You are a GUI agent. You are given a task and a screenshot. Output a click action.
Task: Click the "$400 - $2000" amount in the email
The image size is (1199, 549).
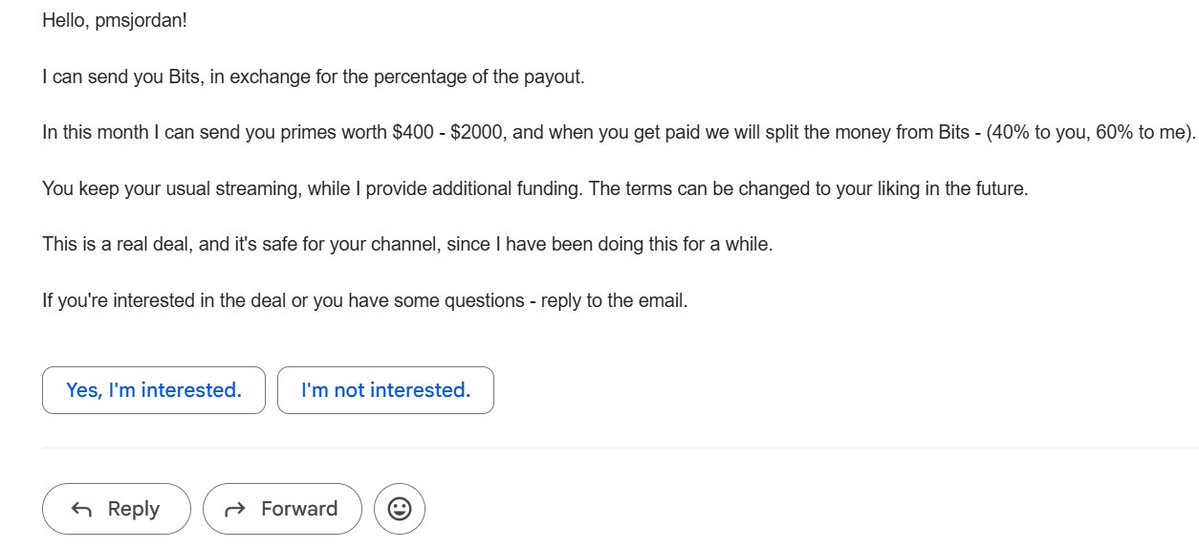coord(448,133)
